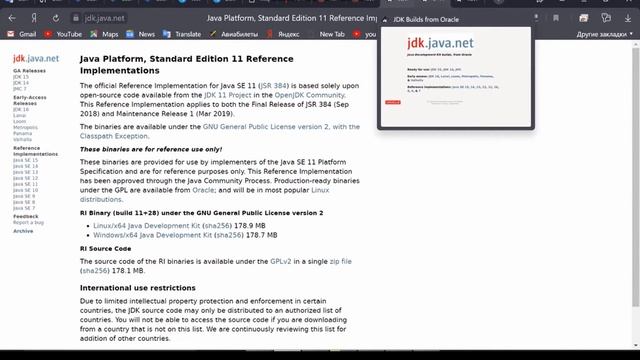Viewport: 640px width, 360px height.
Task: Follow the OpenJDK Community link
Action: pos(310,95)
